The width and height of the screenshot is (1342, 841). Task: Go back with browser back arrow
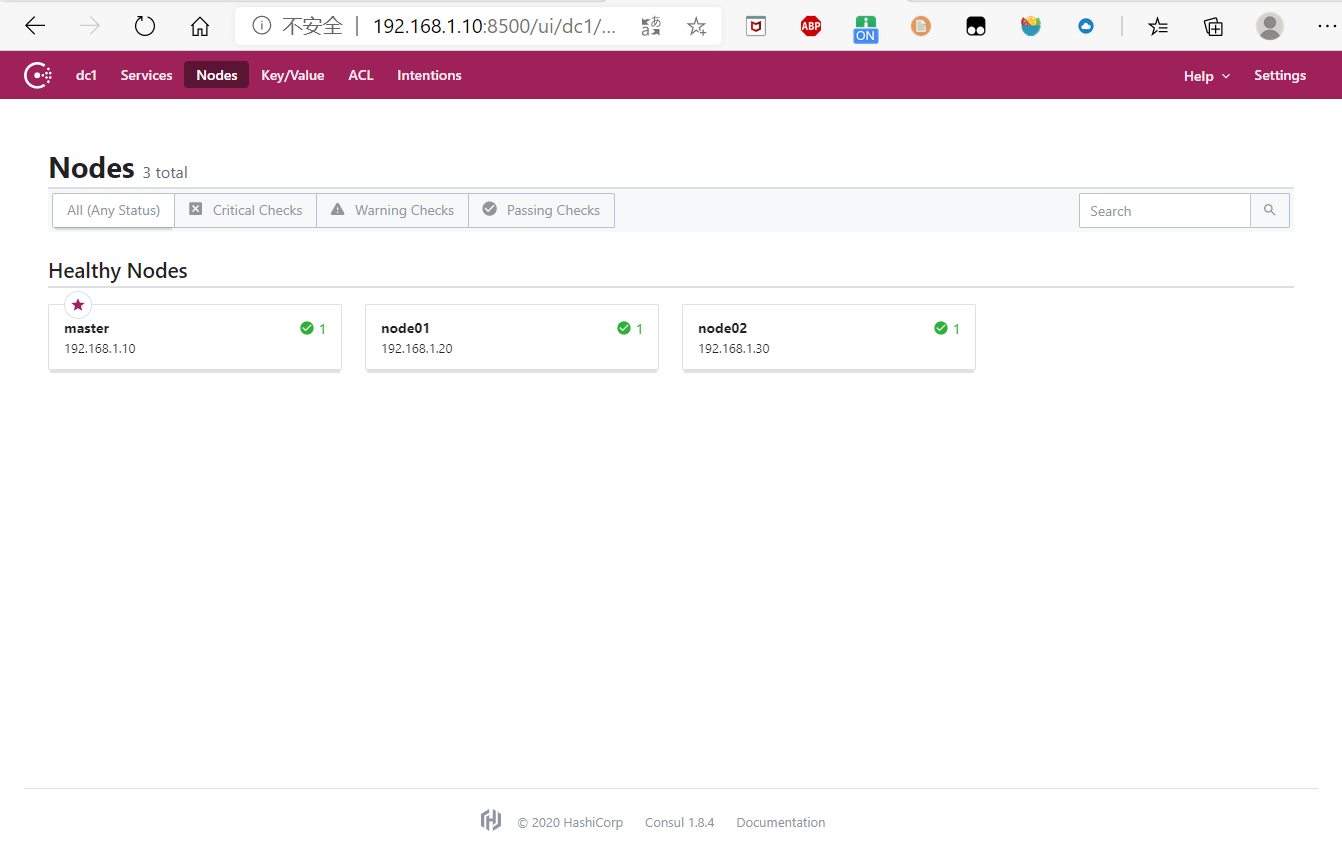pyautogui.click(x=35, y=27)
